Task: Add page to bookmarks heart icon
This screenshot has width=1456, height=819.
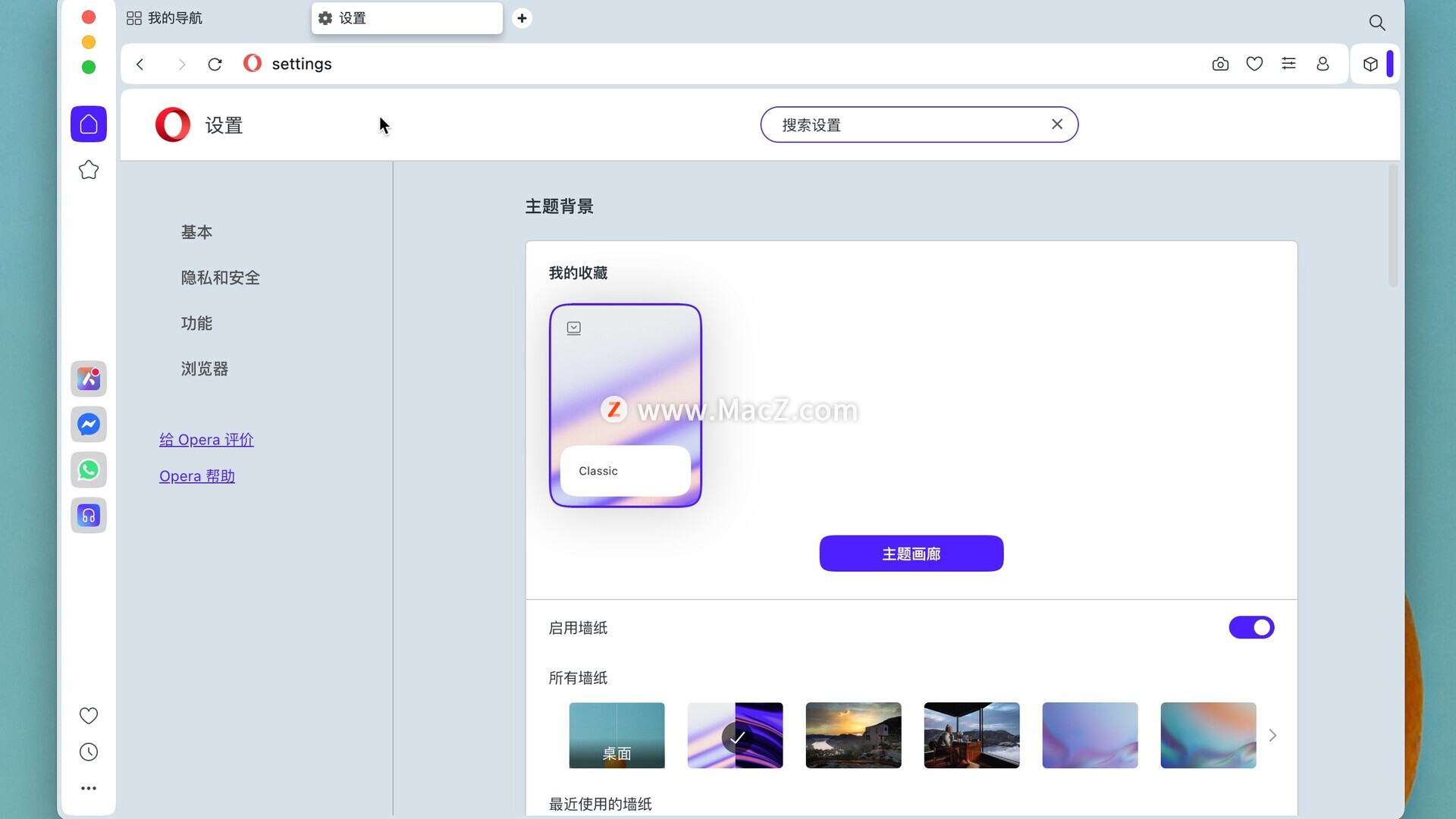Action: click(1254, 64)
